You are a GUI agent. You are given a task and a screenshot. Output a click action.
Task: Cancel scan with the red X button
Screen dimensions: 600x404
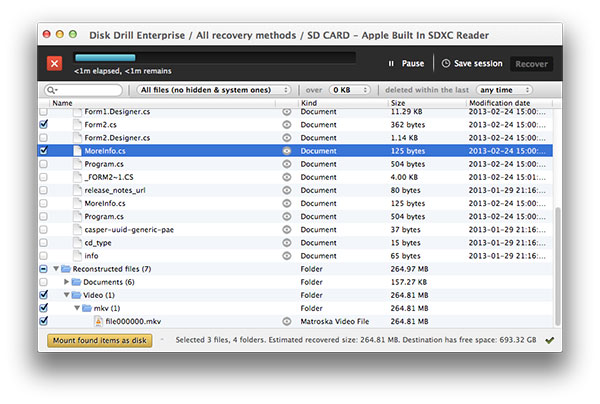tap(54, 64)
